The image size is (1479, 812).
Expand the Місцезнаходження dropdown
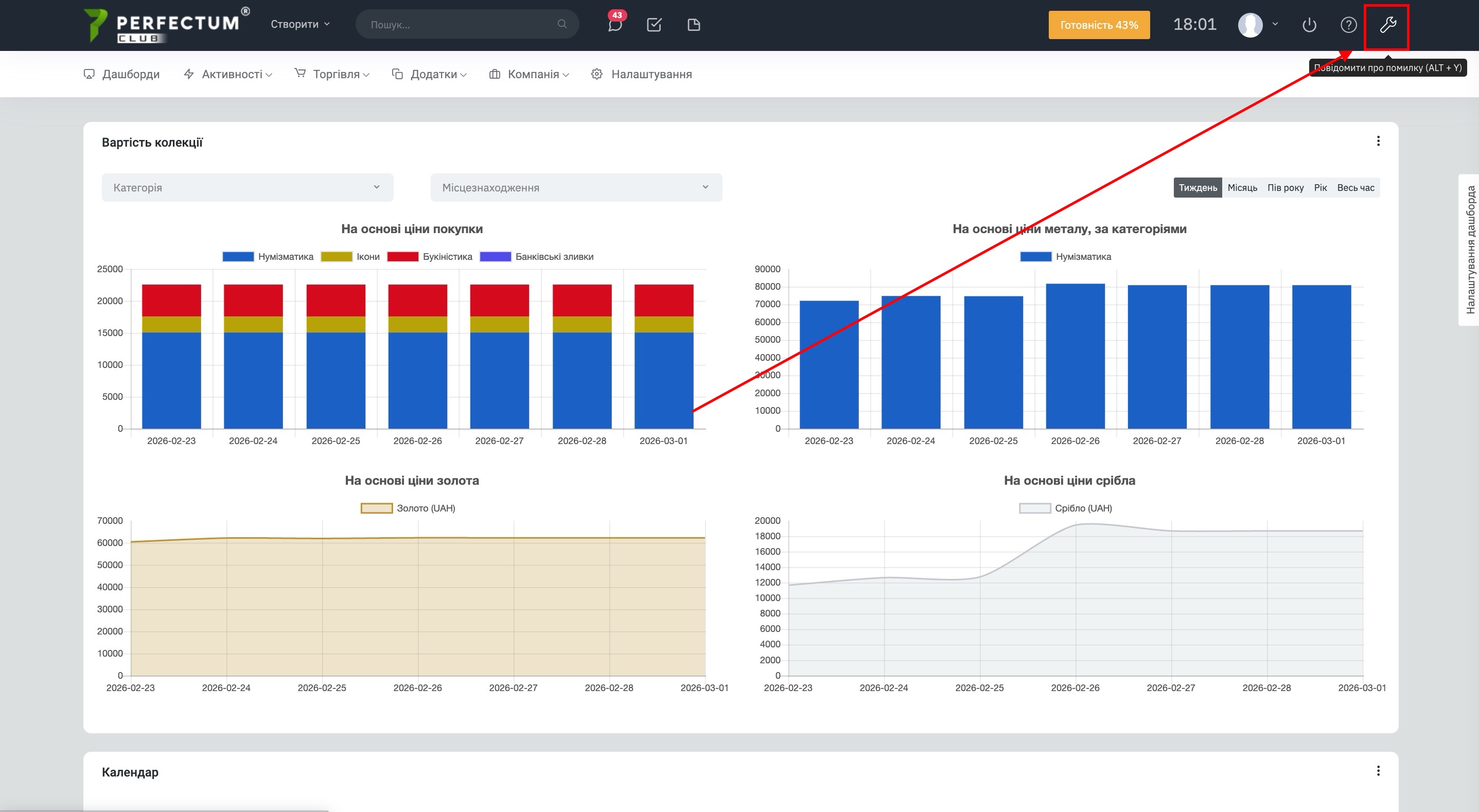pyautogui.click(x=576, y=188)
